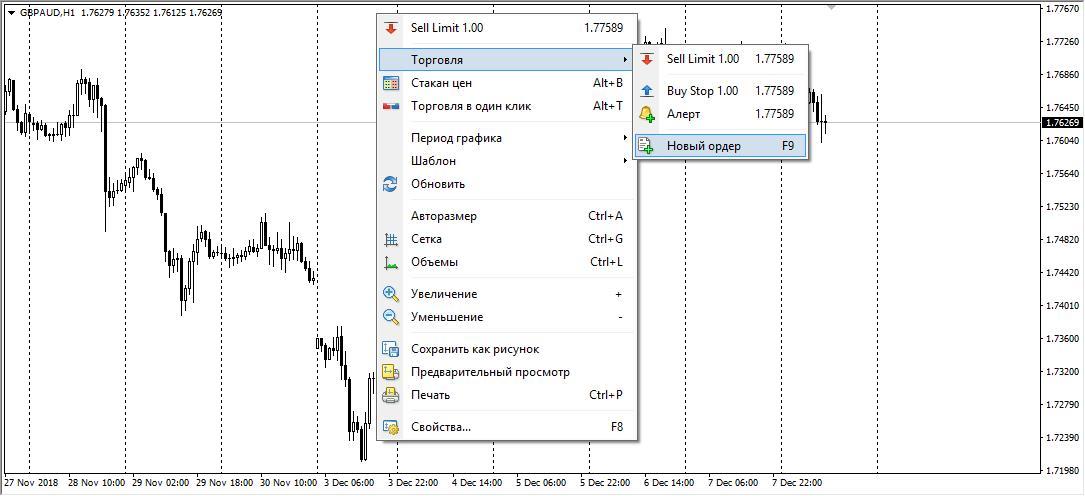Click the Новый ордер plus icon
This screenshot has height=496, width=1085.
(647, 146)
